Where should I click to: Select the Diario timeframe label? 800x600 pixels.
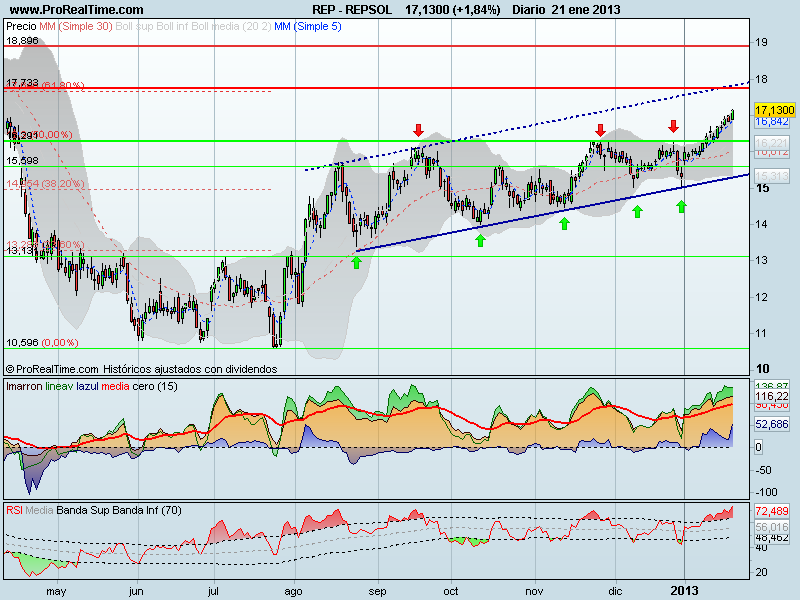529,9
